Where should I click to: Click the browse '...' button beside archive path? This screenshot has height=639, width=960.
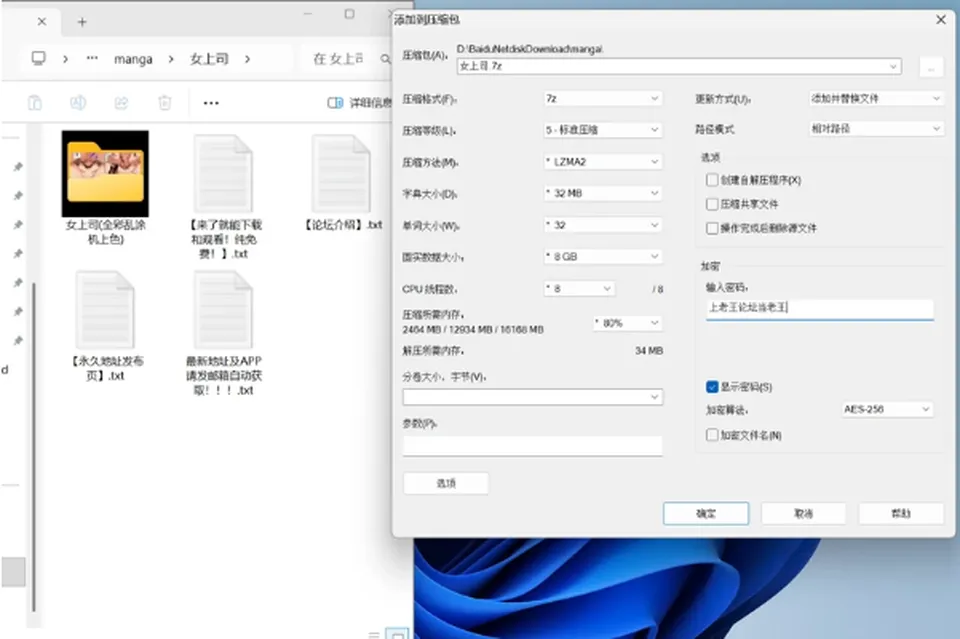pyautogui.click(x=931, y=67)
